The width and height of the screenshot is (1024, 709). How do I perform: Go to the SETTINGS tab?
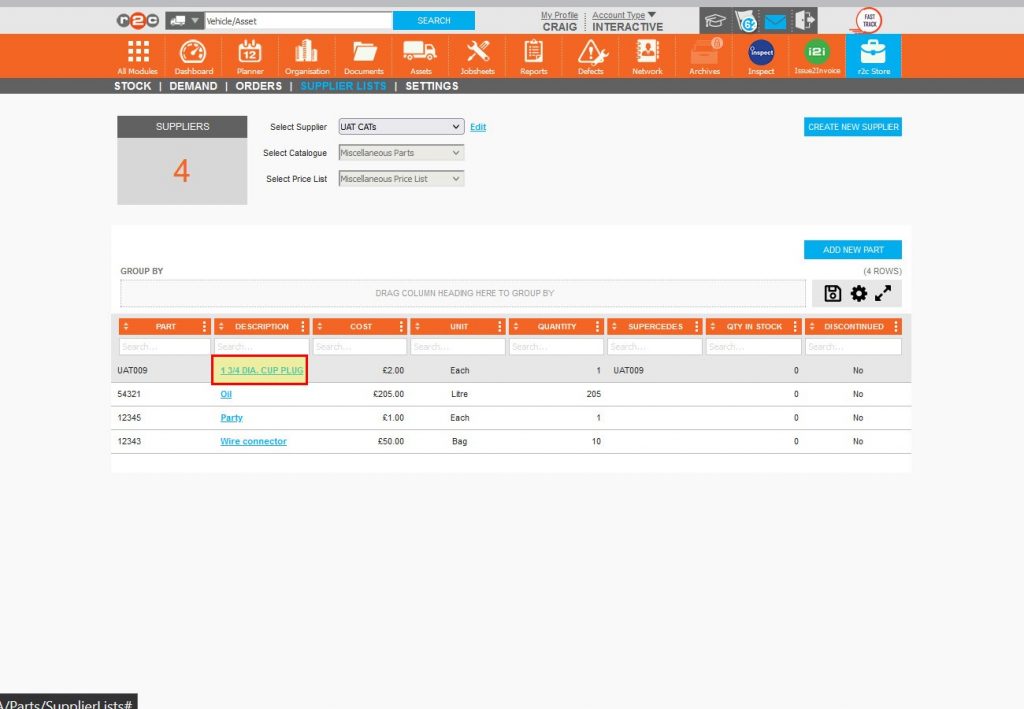click(x=431, y=86)
